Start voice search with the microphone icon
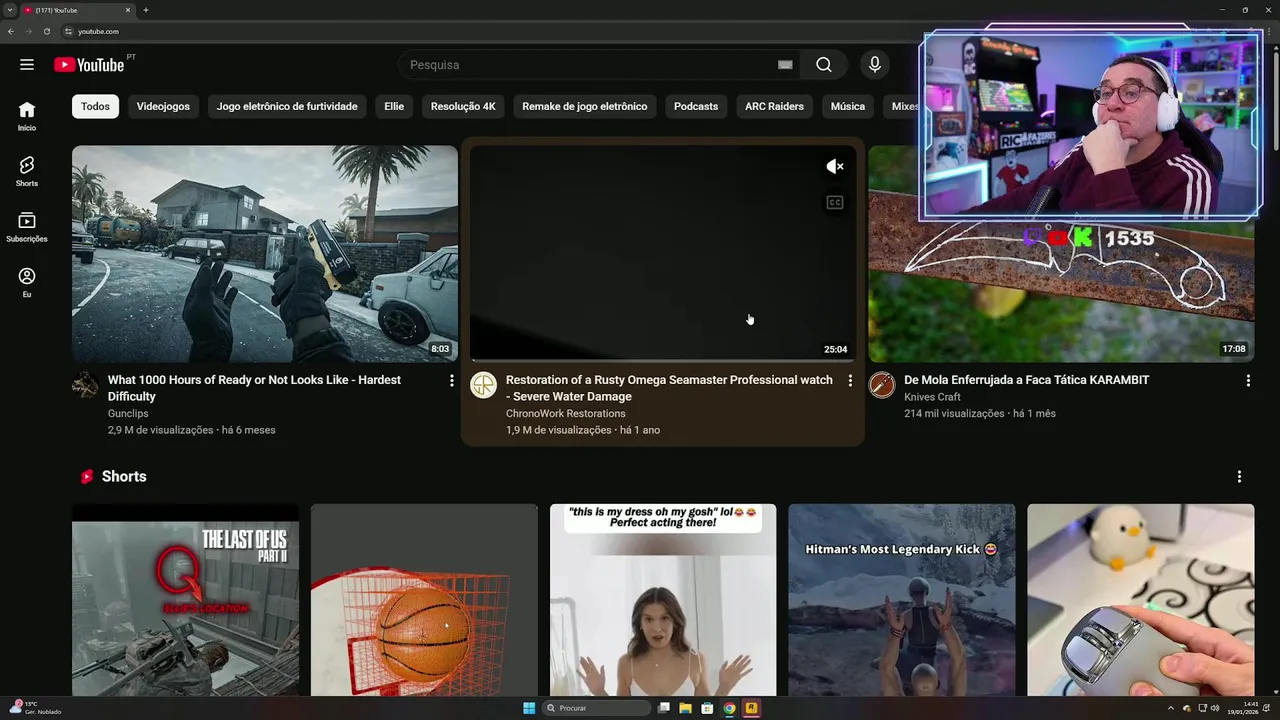Image resolution: width=1280 pixels, height=720 pixels. pos(875,65)
